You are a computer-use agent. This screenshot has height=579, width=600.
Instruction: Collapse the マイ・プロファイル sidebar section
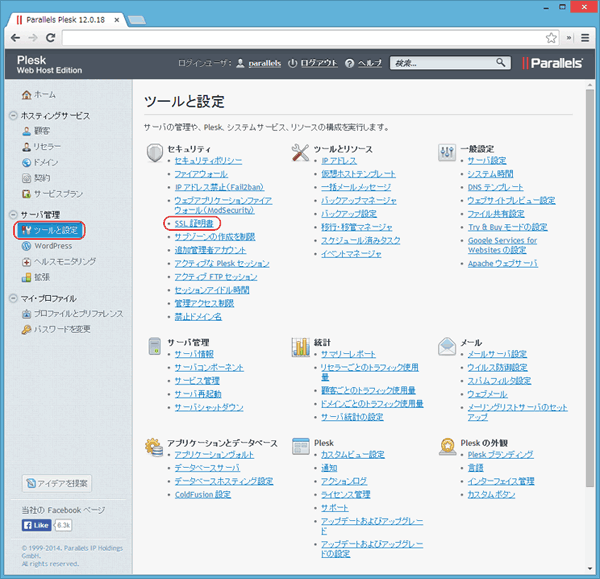pos(13,298)
